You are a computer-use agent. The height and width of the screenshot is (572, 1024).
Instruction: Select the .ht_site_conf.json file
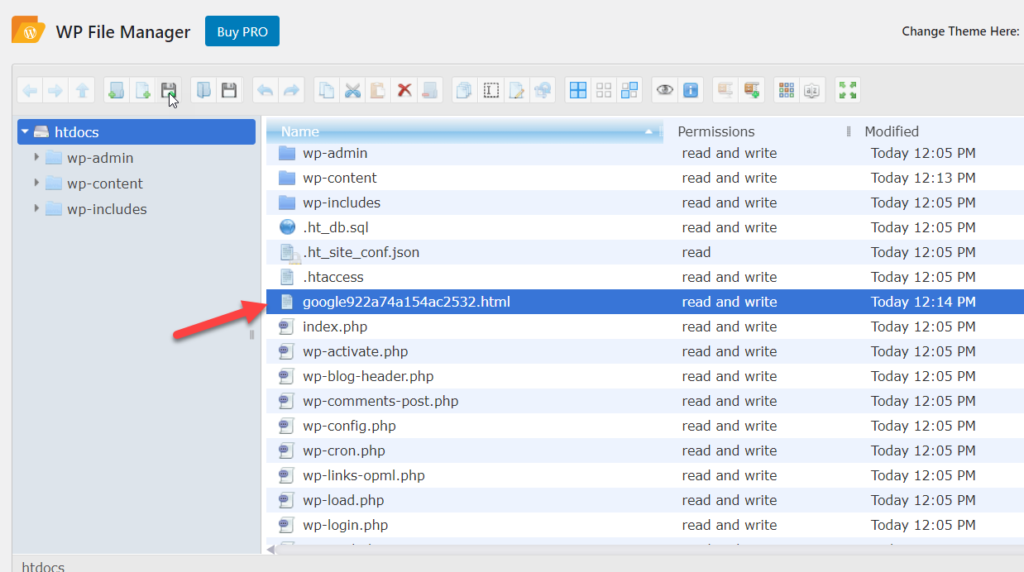(x=645, y=252)
